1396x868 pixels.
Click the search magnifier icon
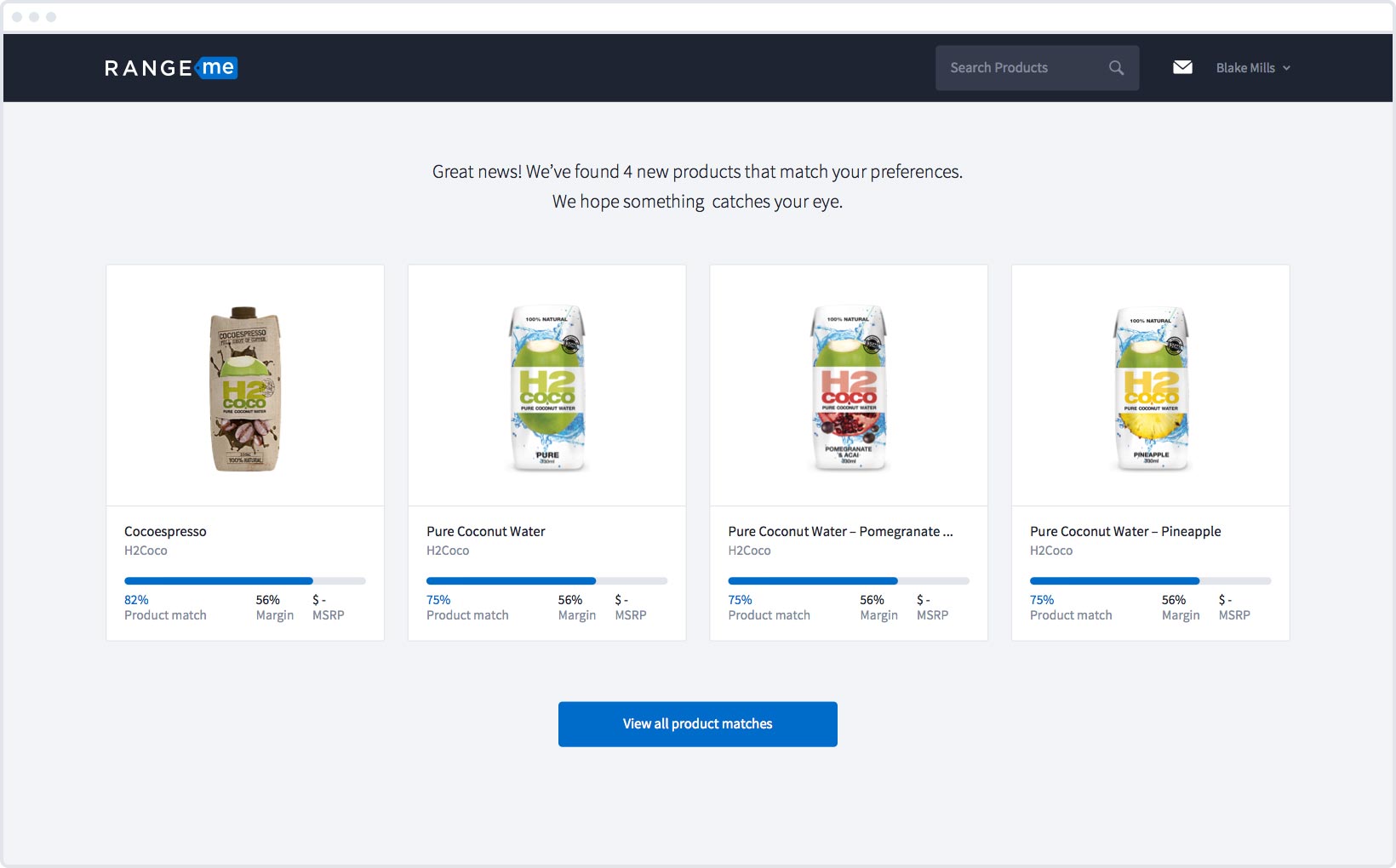point(1116,68)
